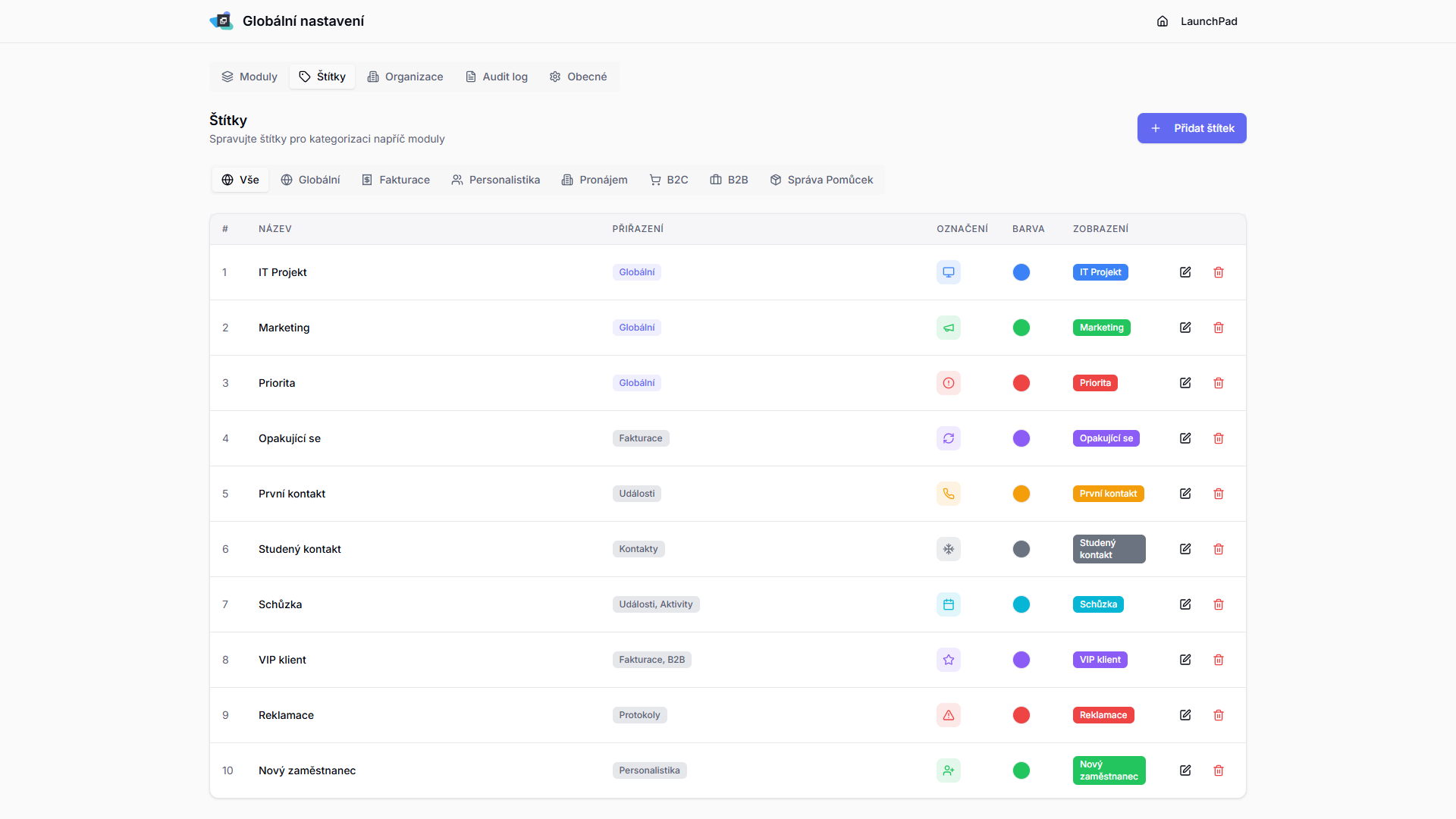
Task: Edit the IT Projekt tag
Action: pos(1185,272)
